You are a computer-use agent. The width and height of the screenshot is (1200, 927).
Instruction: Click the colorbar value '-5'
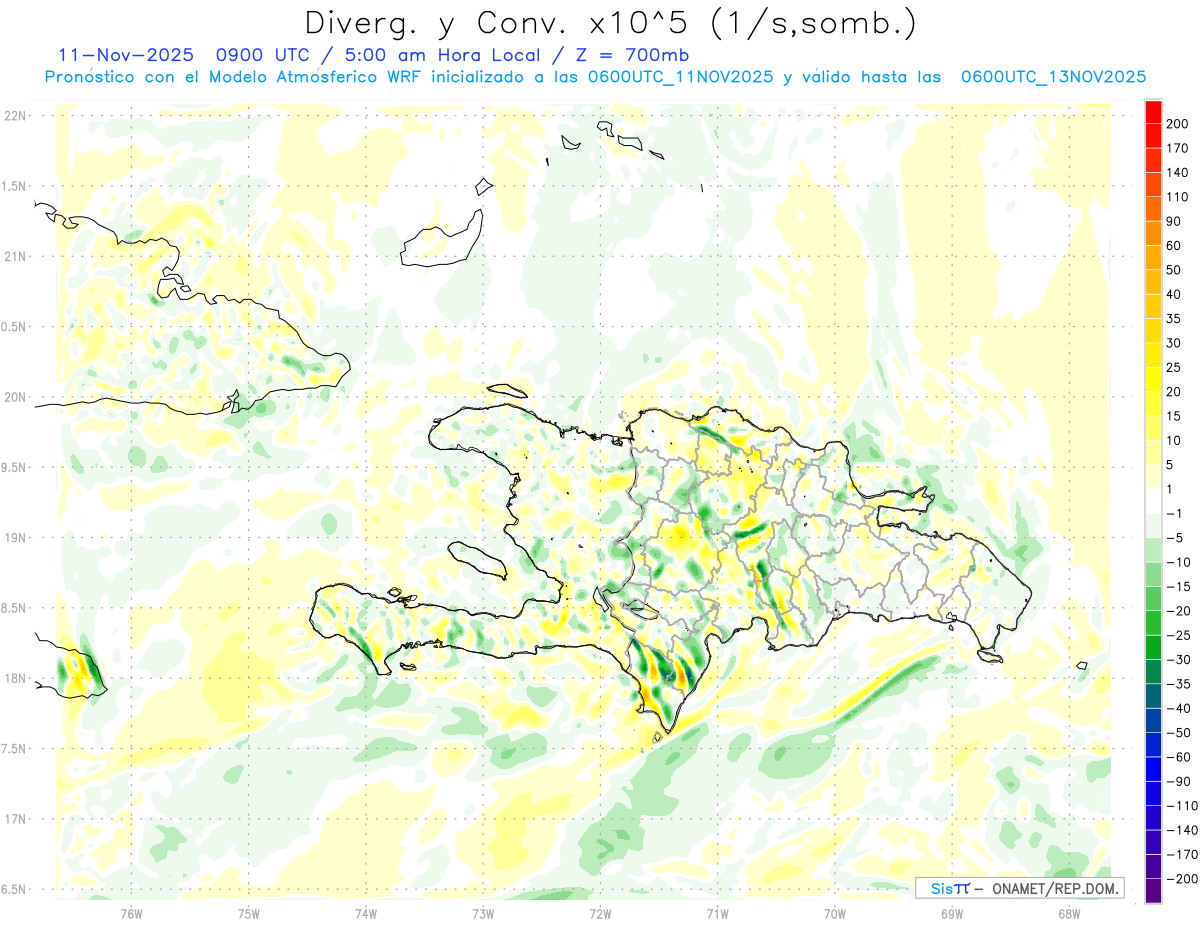1175,538
